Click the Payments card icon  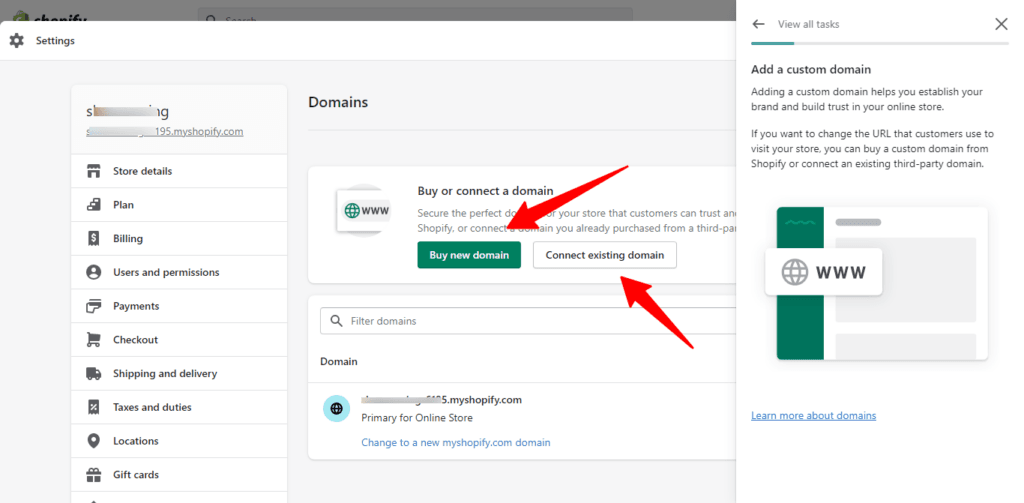[93, 306]
